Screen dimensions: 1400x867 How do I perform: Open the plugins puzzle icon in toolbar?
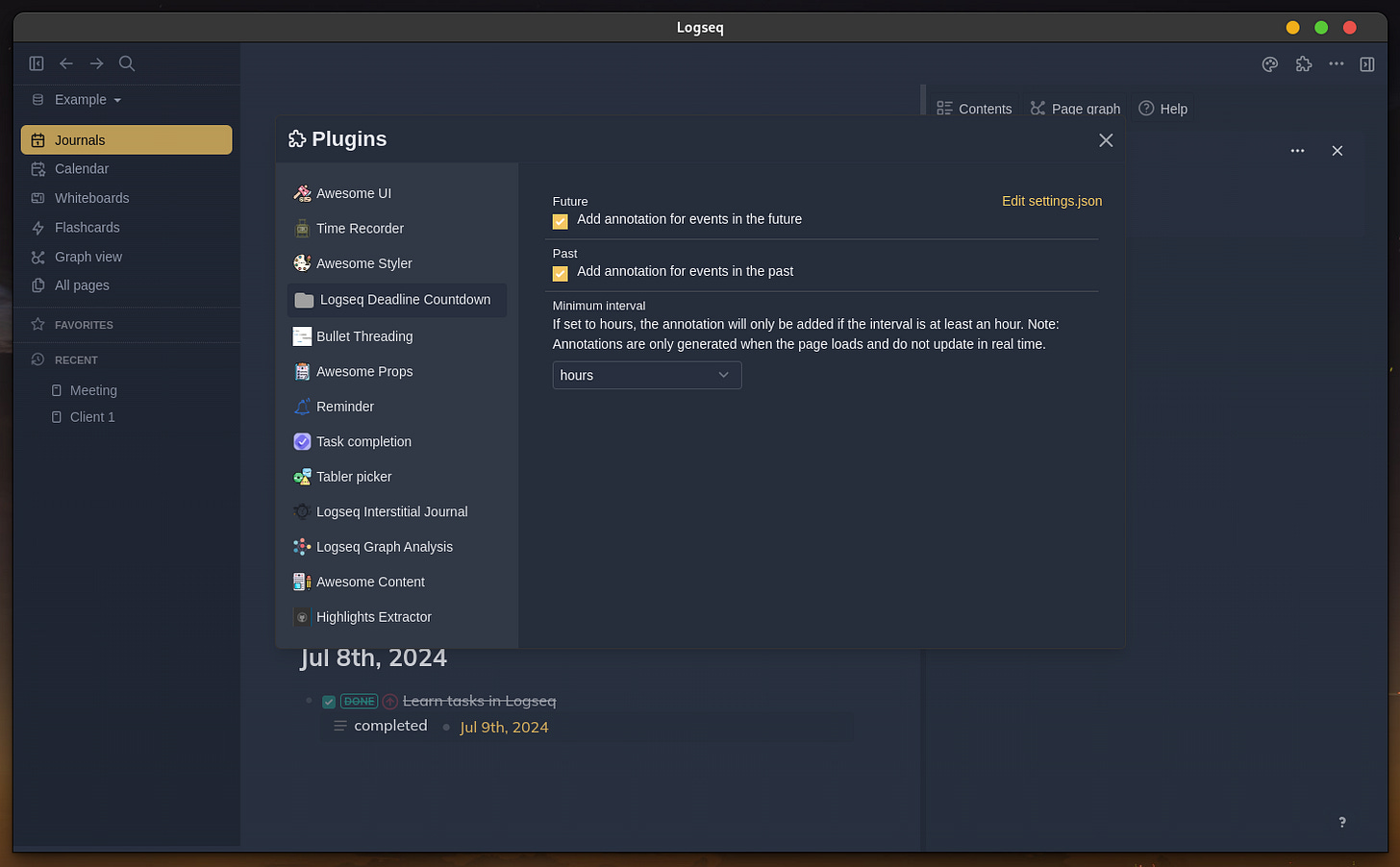pyautogui.click(x=1304, y=64)
